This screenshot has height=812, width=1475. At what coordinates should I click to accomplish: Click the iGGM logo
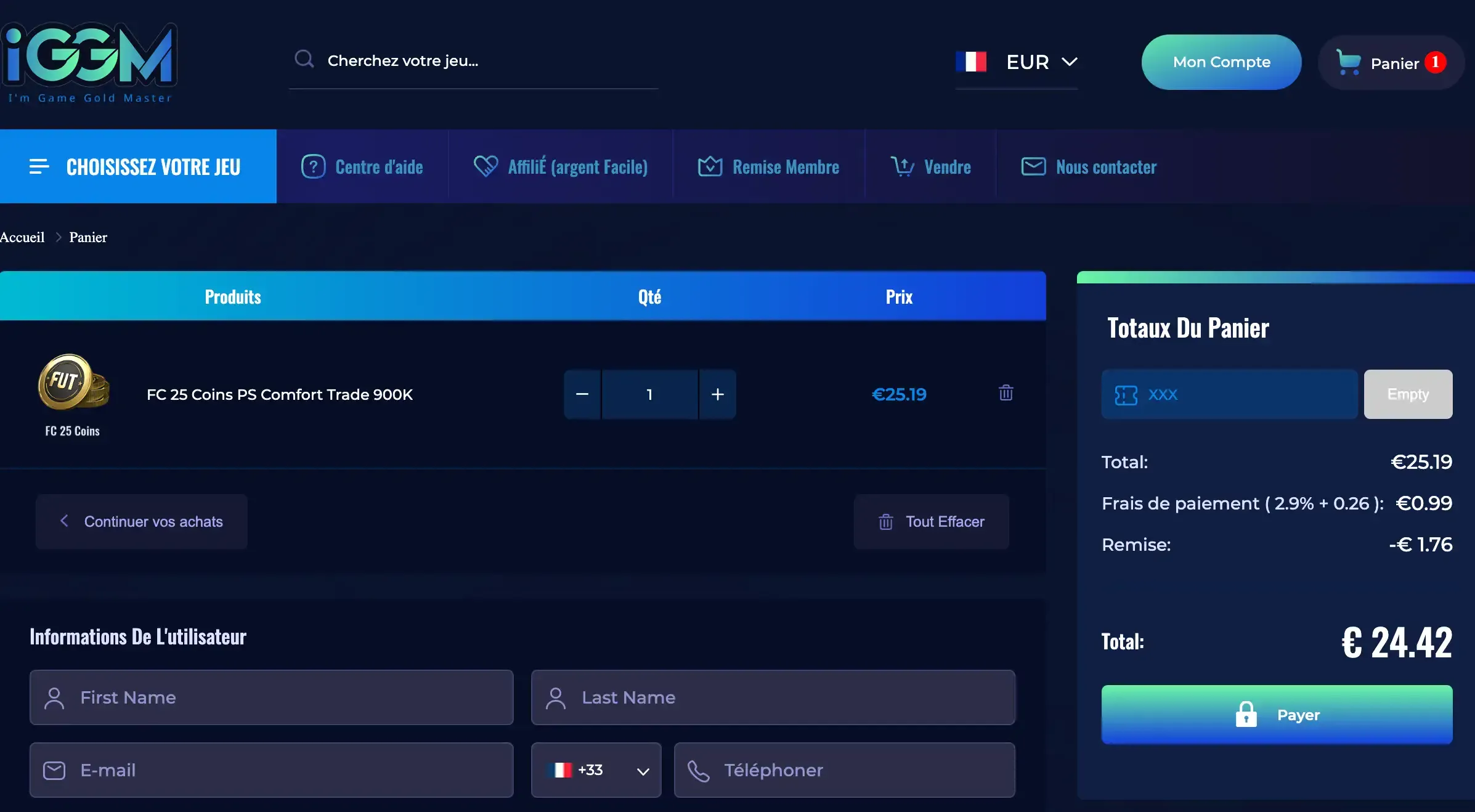tap(89, 62)
